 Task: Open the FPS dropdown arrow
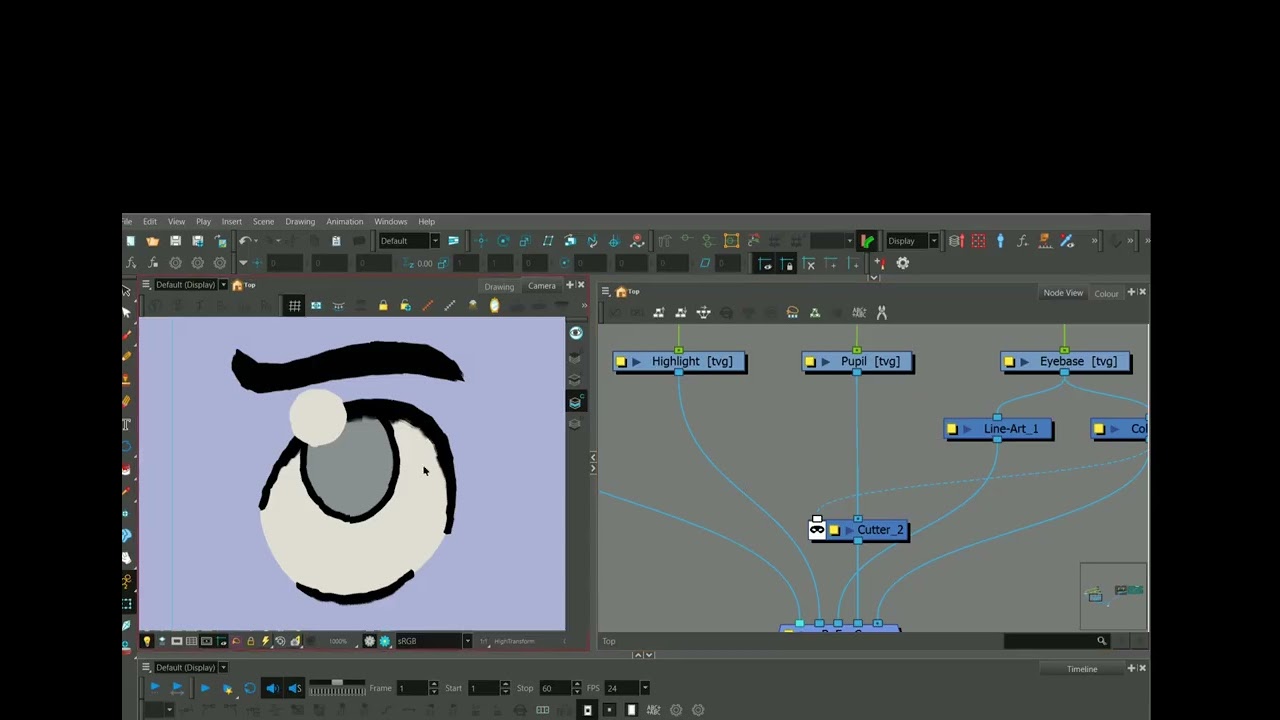click(645, 688)
